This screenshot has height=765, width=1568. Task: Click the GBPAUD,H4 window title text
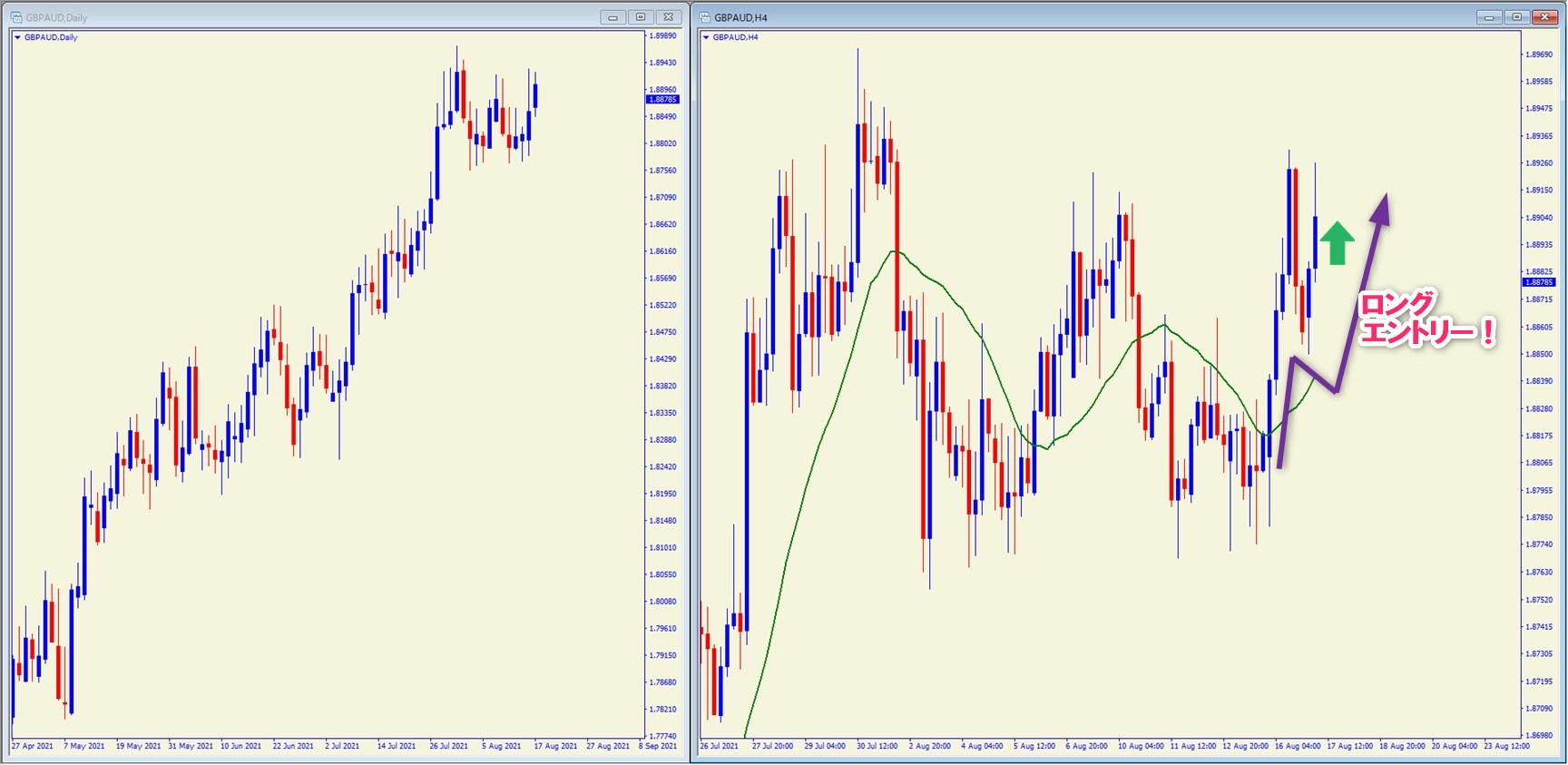click(740, 17)
